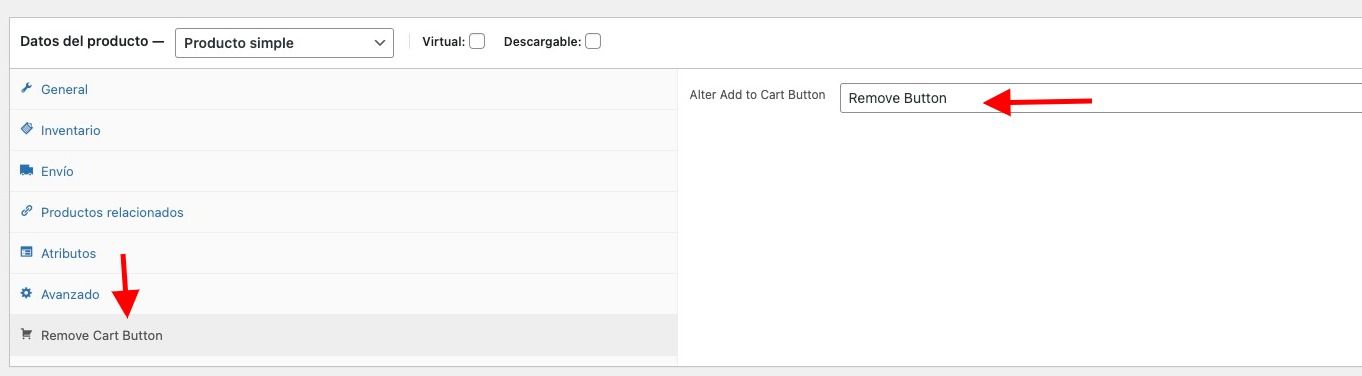Tick the Descargable checkbox
Viewport: 1362px width, 376px height.
593,42
